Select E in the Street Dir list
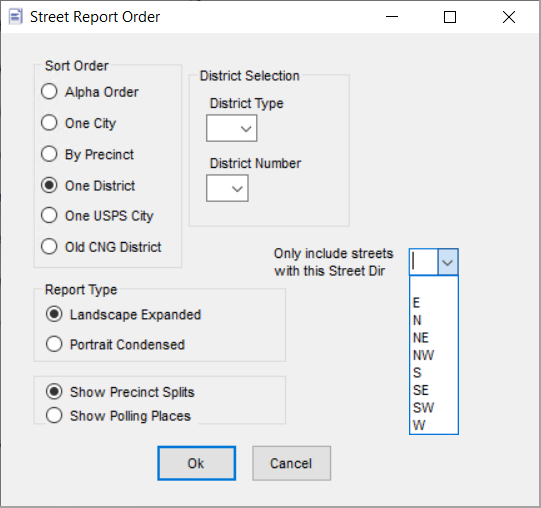The height and width of the screenshot is (508, 541). click(434, 303)
